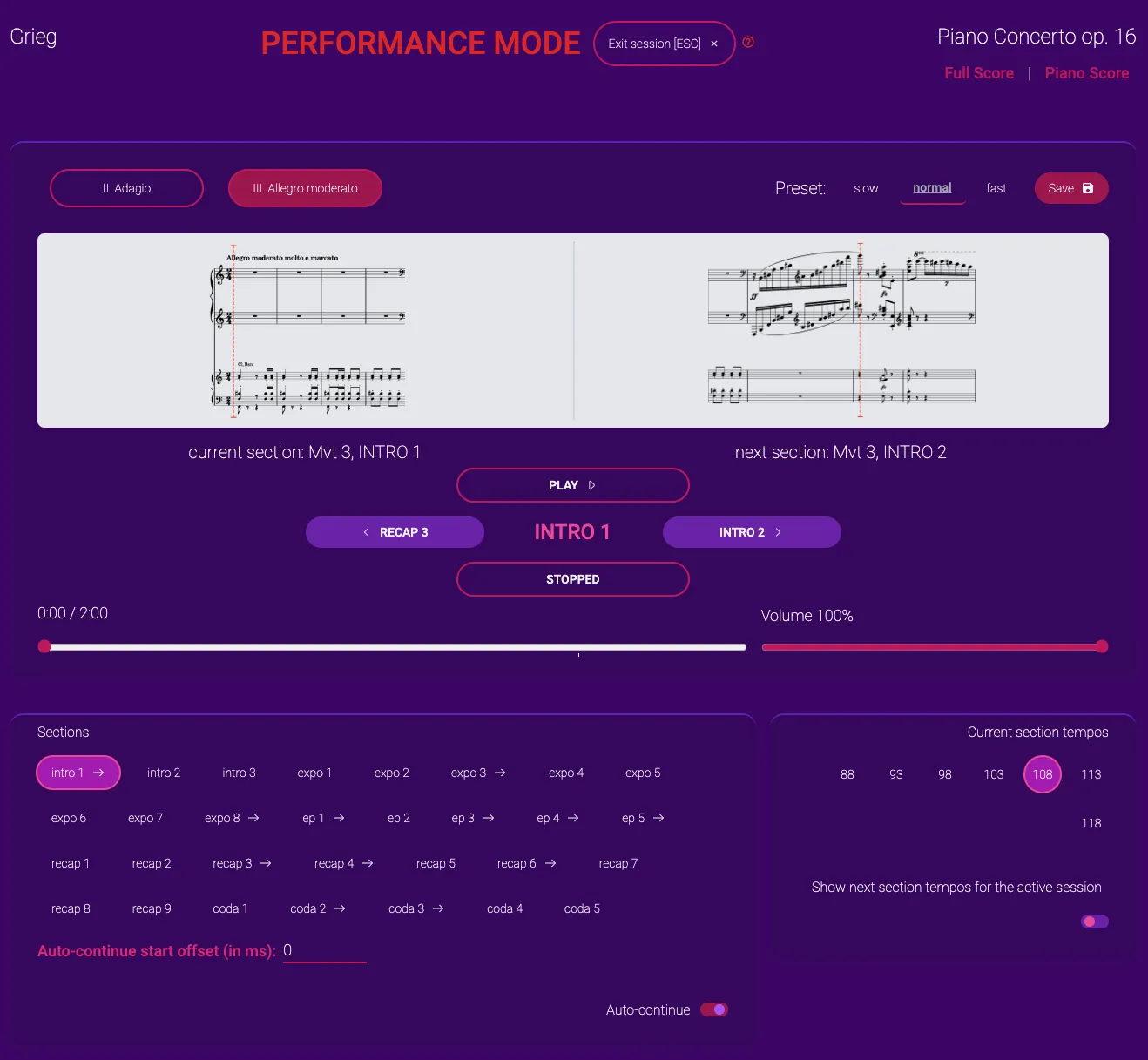
Task: Select the expo 2 section
Action: [x=392, y=773]
